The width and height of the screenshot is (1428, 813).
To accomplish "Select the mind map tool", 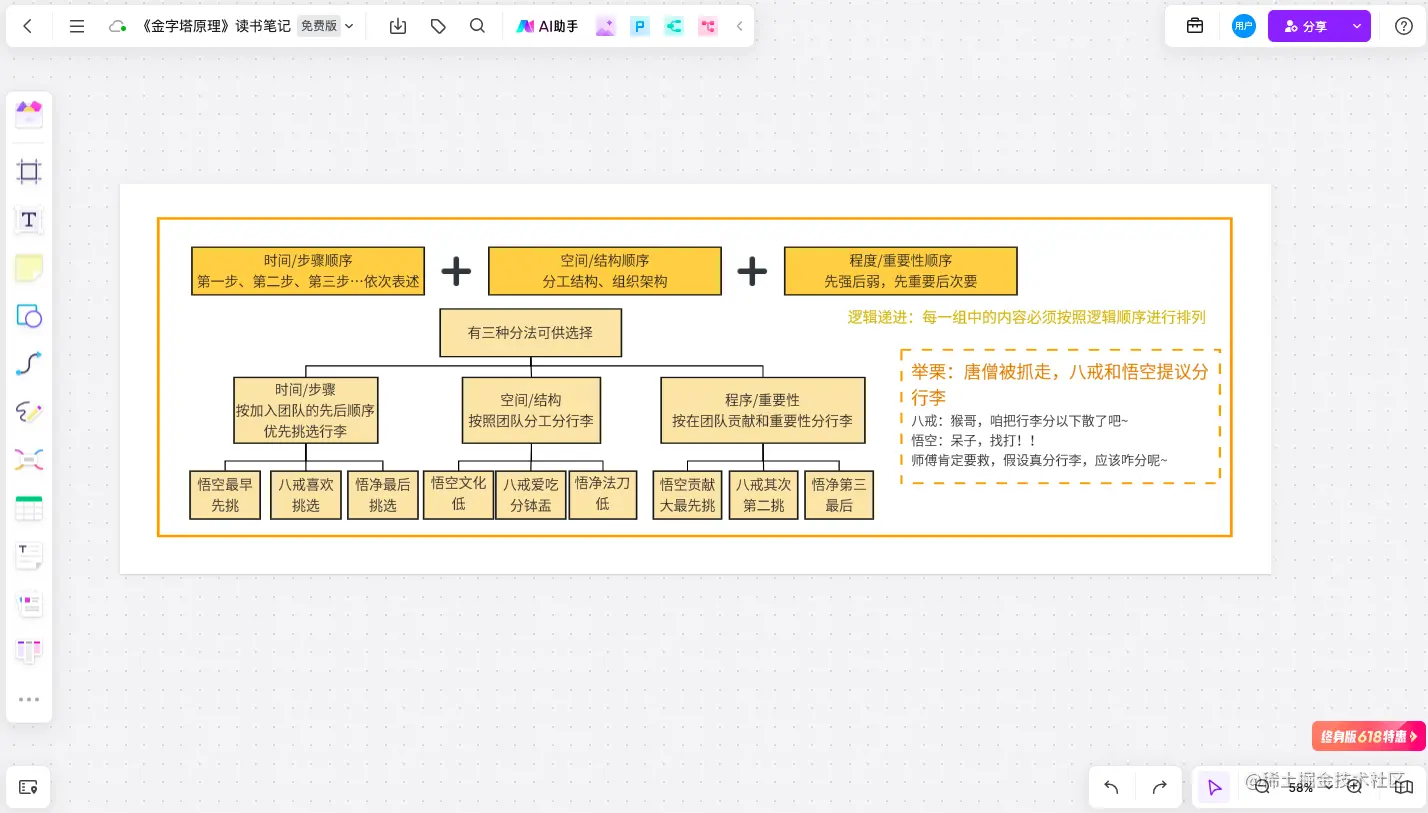I will tap(29, 460).
